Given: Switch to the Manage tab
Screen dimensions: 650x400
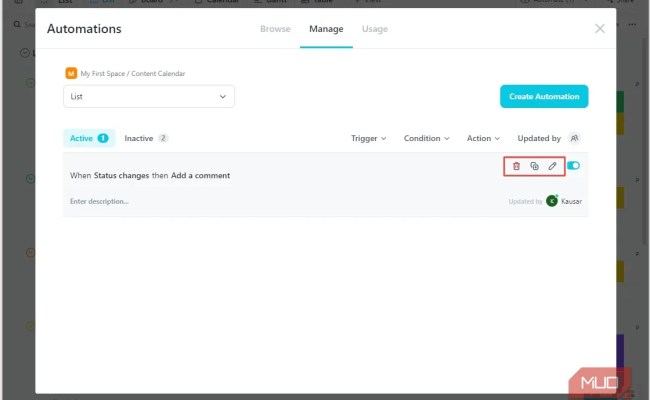Looking at the screenshot, I should pos(326,29).
